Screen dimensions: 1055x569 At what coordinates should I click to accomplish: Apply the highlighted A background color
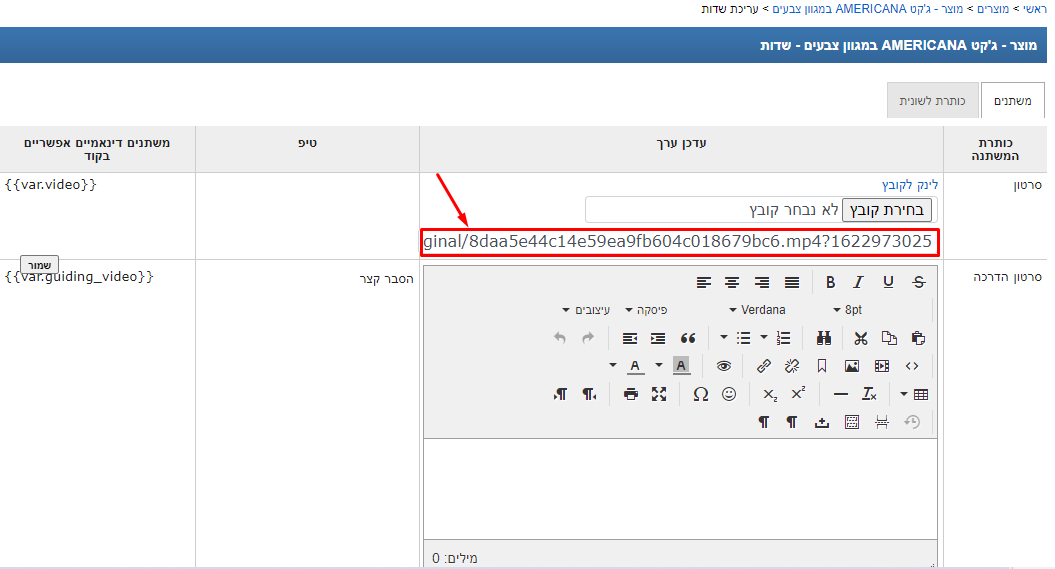(681, 366)
